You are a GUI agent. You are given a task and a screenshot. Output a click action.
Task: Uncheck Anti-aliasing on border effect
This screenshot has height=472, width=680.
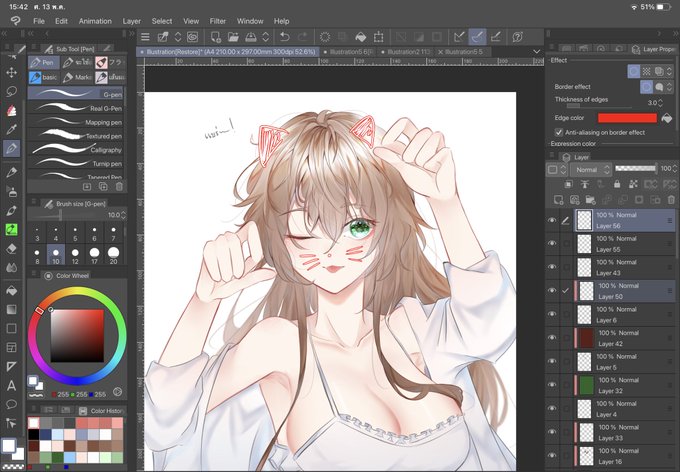[x=559, y=132]
